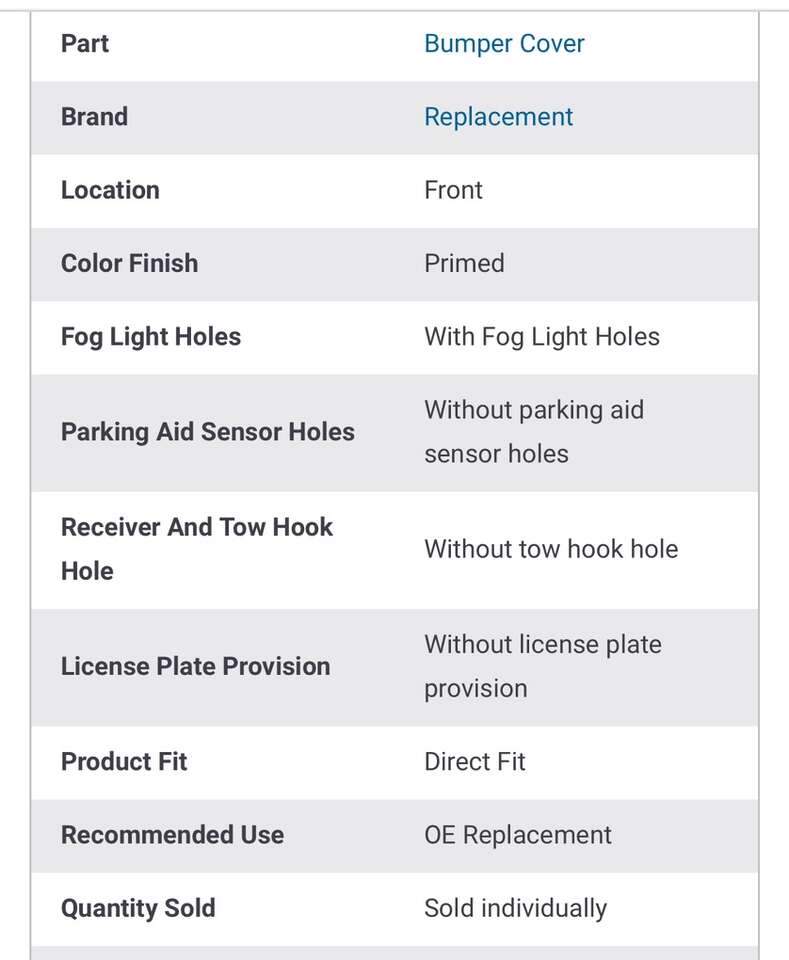Image resolution: width=789 pixels, height=960 pixels.
Task: Click the Receiver And Tow Hook Hole label
Action: [196, 548]
